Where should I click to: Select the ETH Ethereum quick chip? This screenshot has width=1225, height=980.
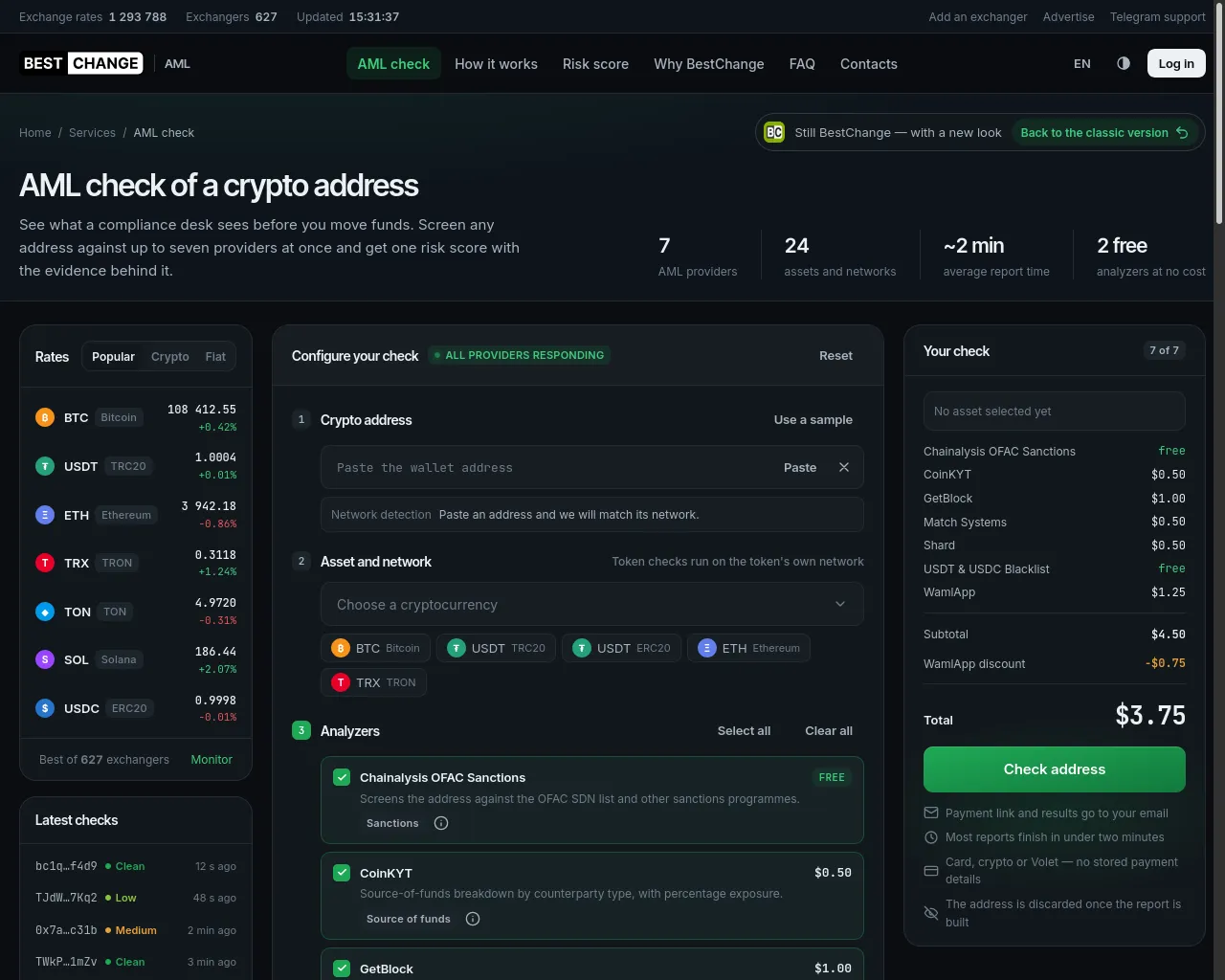pyautogui.click(x=748, y=648)
